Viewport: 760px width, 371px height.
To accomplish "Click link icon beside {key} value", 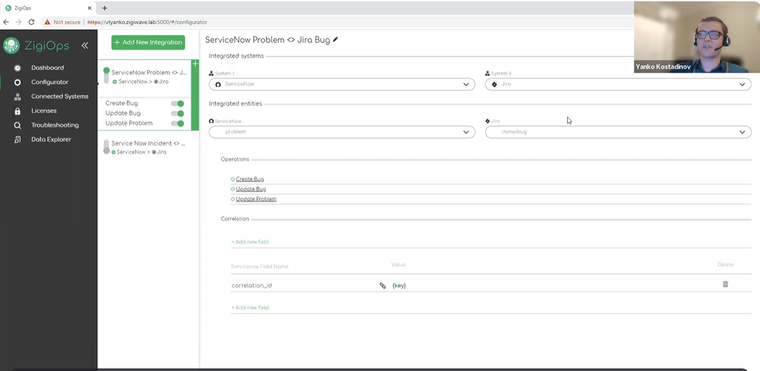I will [x=382, y=286].
